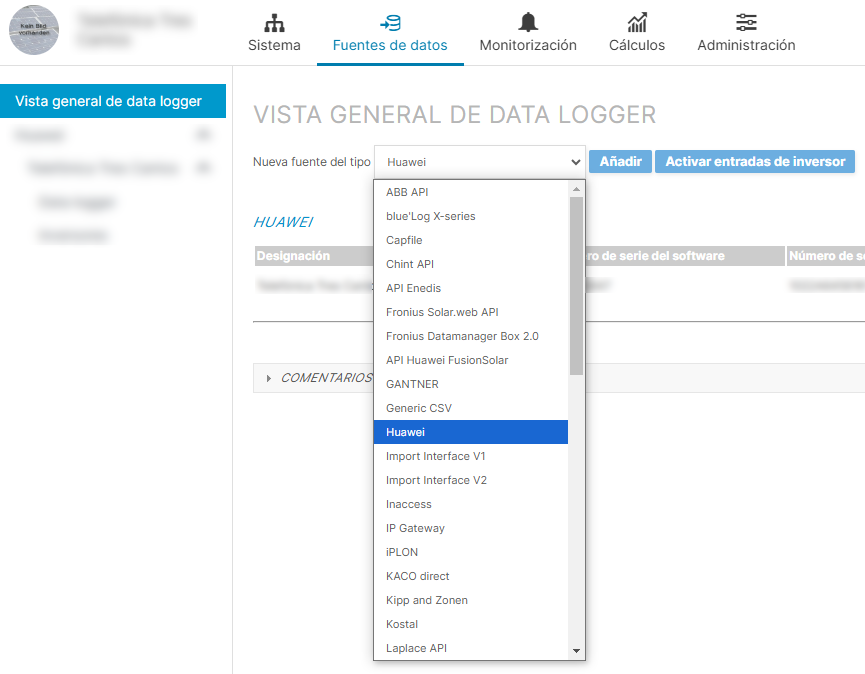This screenshot has width=865, height=674.
Task: Pick IP Gateway option
Action: click(x=471, y=528)
